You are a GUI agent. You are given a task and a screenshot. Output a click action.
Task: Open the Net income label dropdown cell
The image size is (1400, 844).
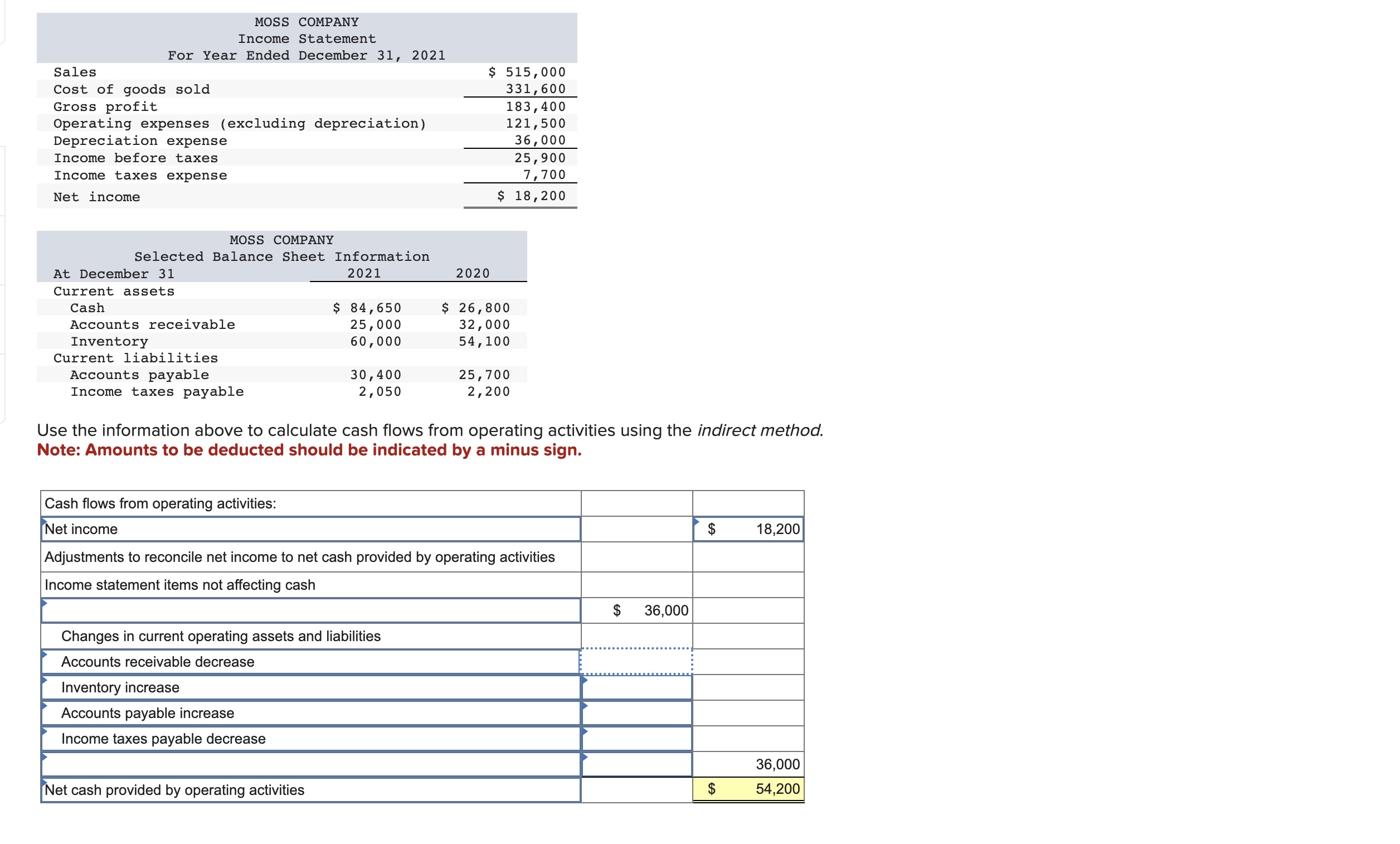tap(311, 529)
